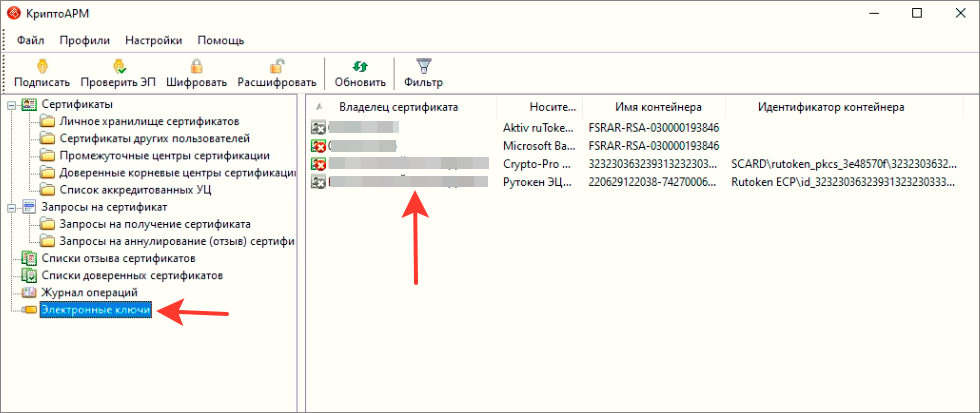
Task: Click the Расшифровать open-lock icon
Action: (277, 66)
